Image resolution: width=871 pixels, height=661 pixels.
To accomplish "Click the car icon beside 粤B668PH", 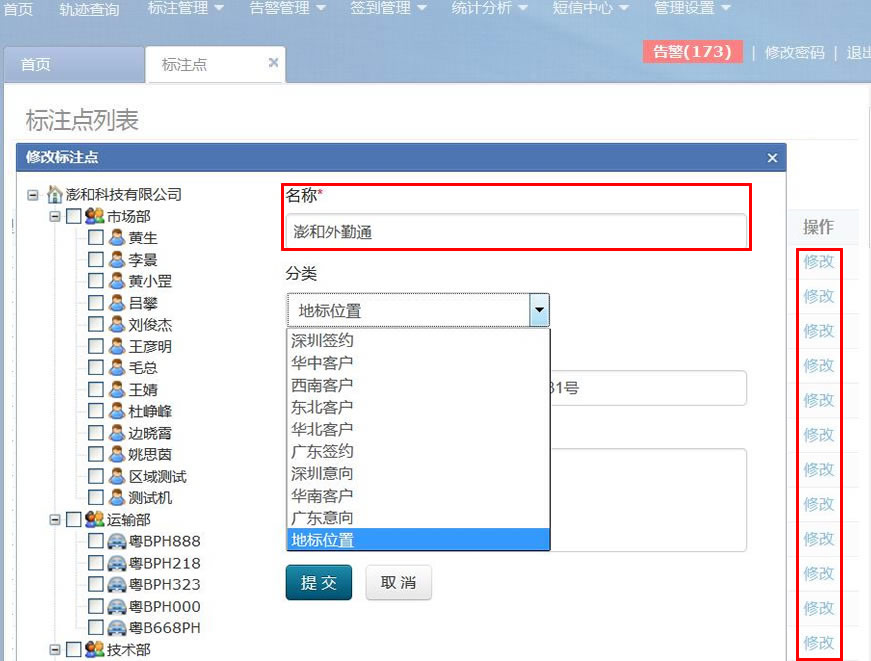I will [117, 628].
